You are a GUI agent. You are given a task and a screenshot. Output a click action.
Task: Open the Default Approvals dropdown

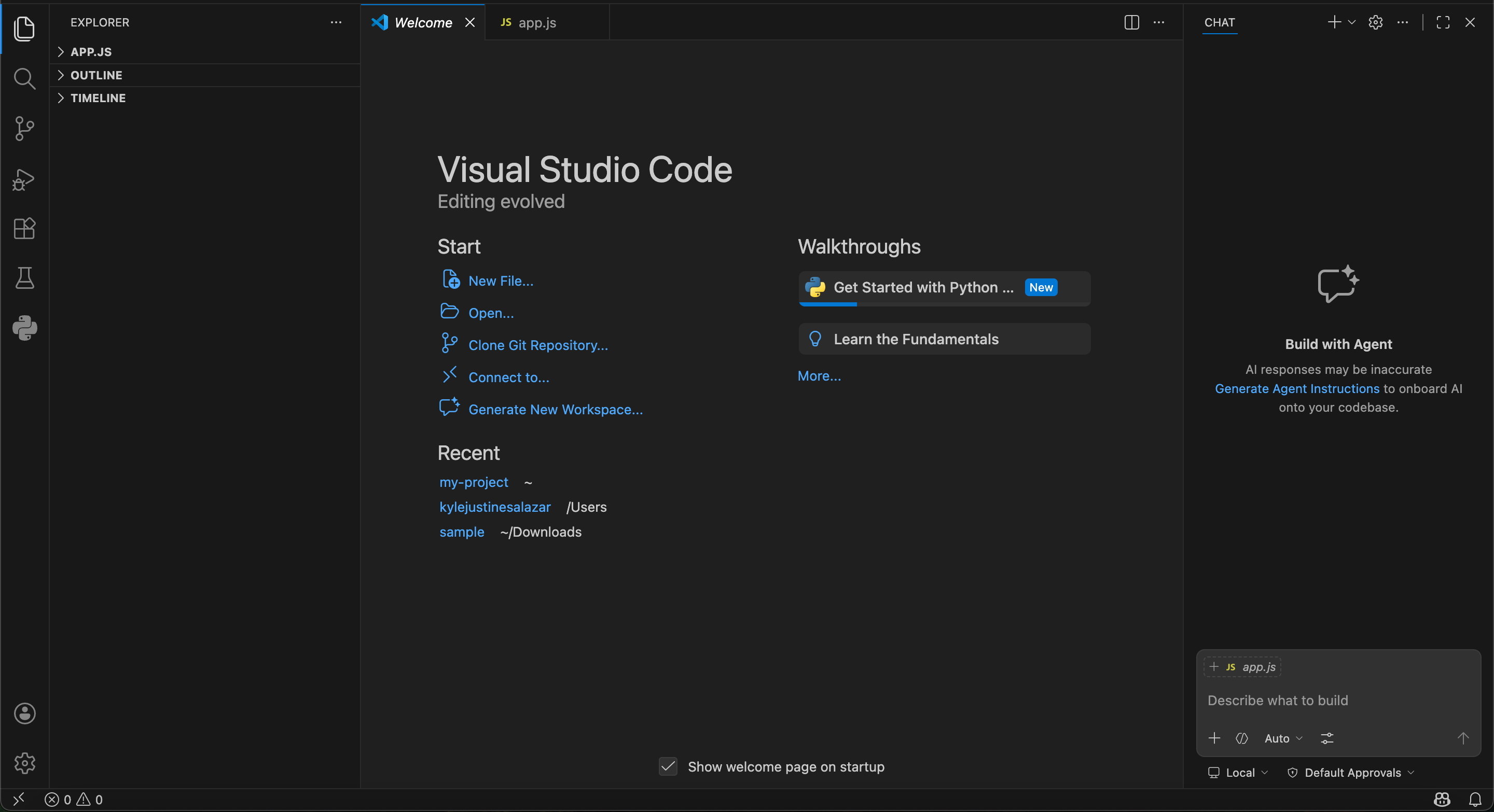coord(1351,773)
